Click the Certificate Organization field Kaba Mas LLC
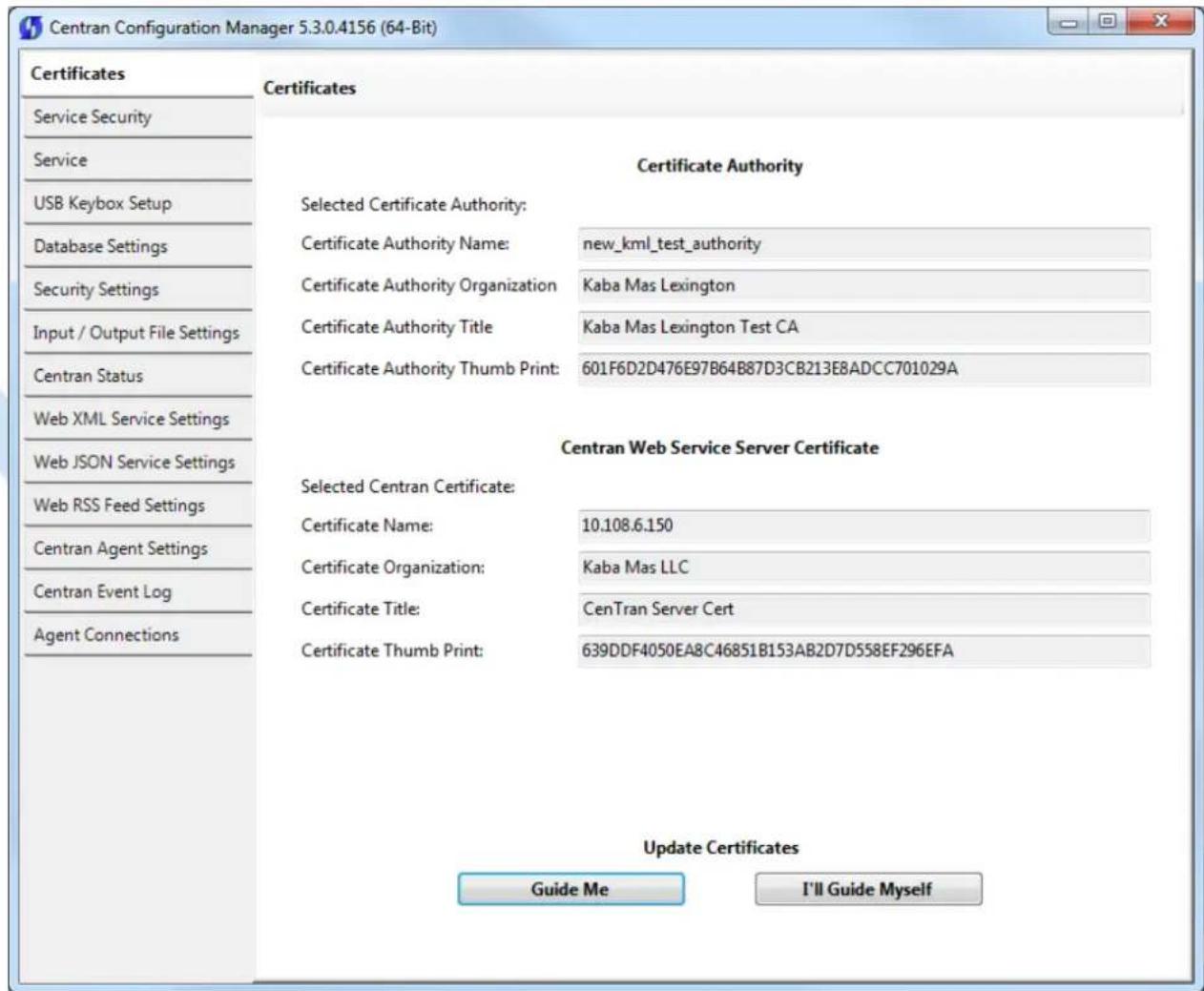 pos(863,568)
